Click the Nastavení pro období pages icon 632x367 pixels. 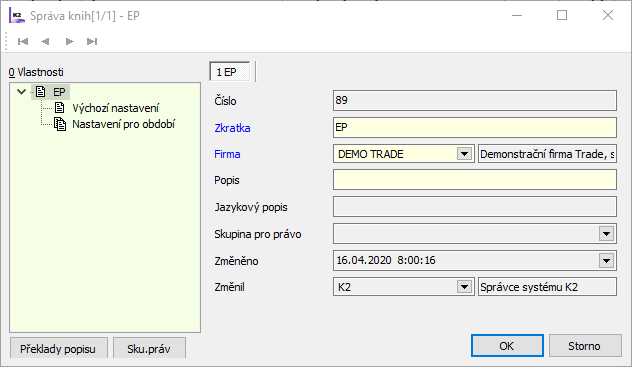60,124
